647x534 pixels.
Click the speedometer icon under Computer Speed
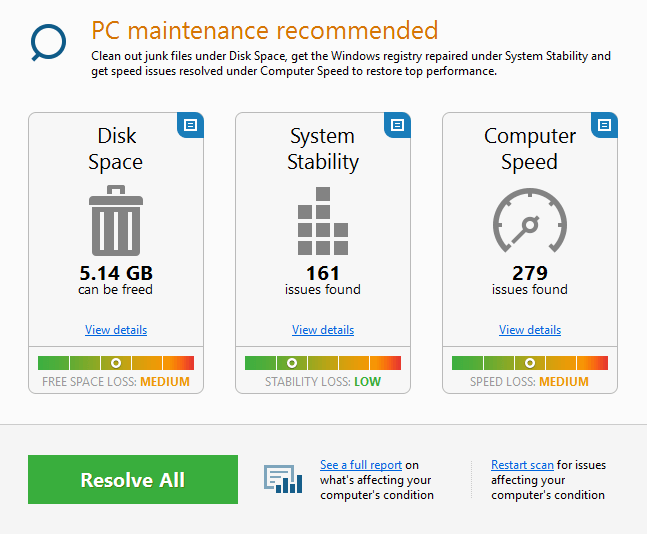[530, 222]
